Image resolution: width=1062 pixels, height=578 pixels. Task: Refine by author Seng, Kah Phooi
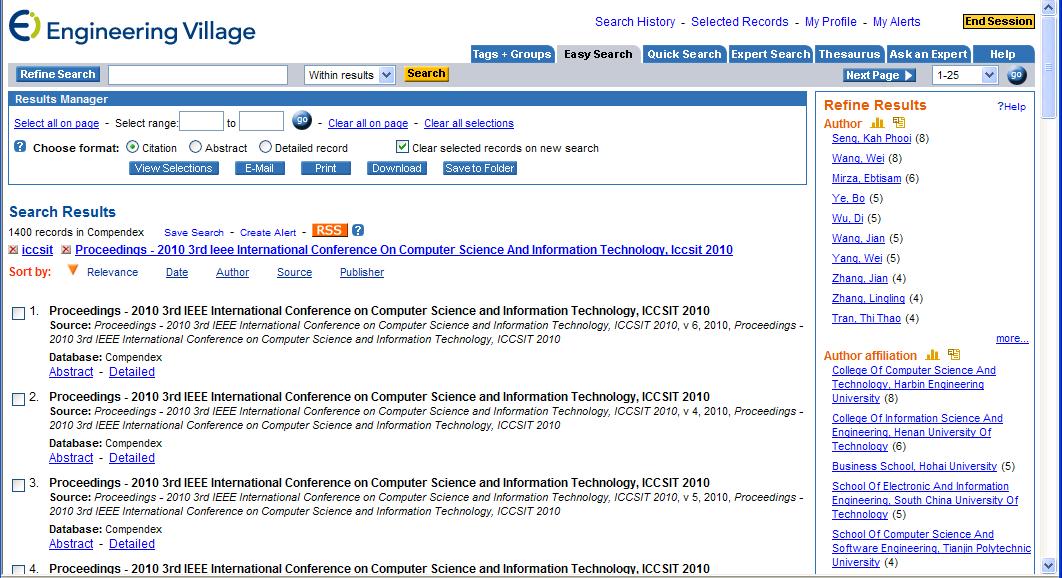(x=872, y=138)
